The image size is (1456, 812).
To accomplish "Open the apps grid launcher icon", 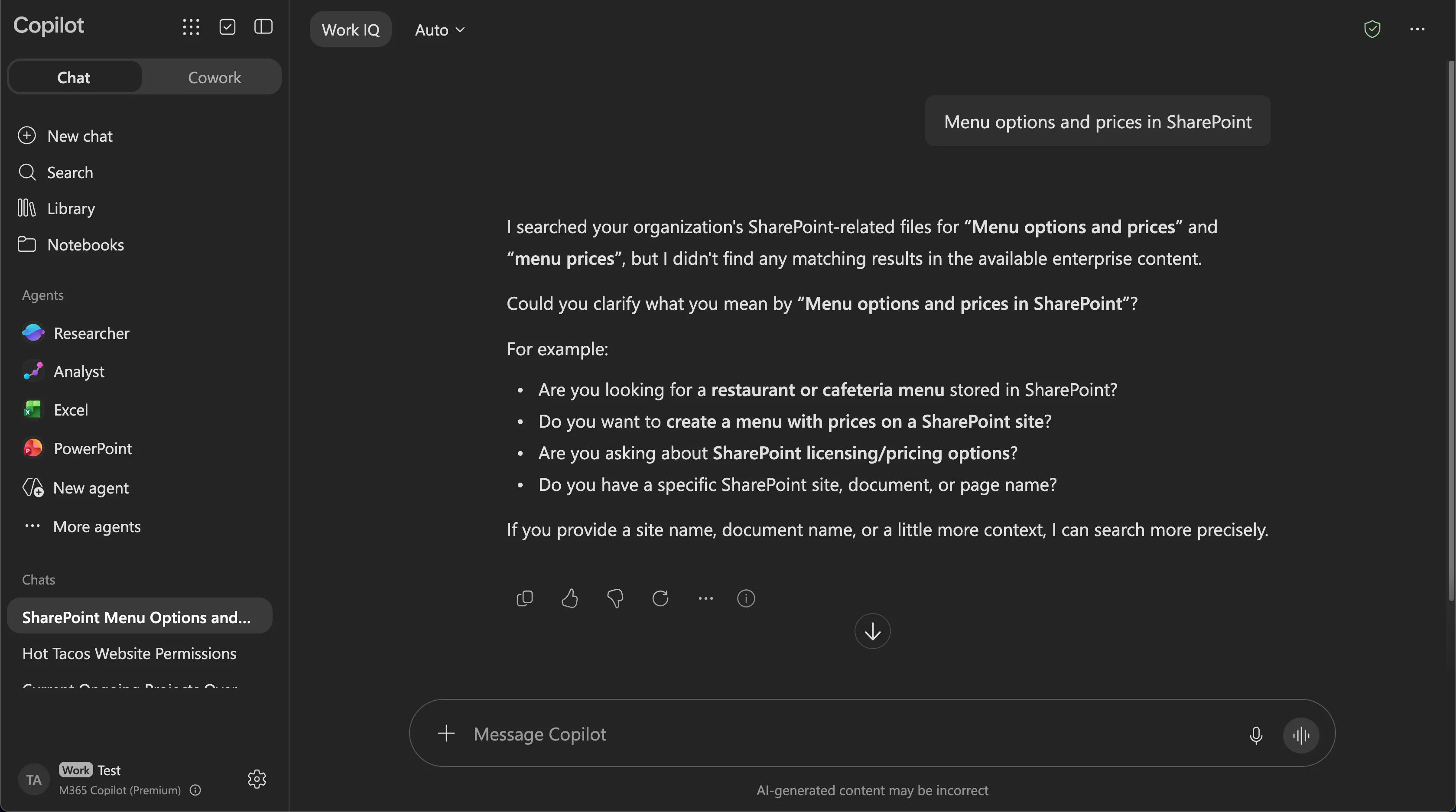I will [191, 26].
